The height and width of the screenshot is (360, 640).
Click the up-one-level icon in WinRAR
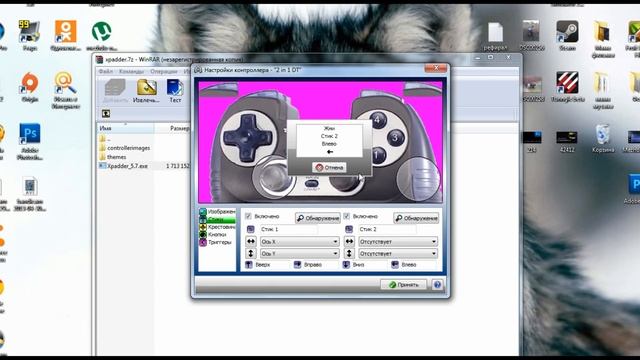106,113
